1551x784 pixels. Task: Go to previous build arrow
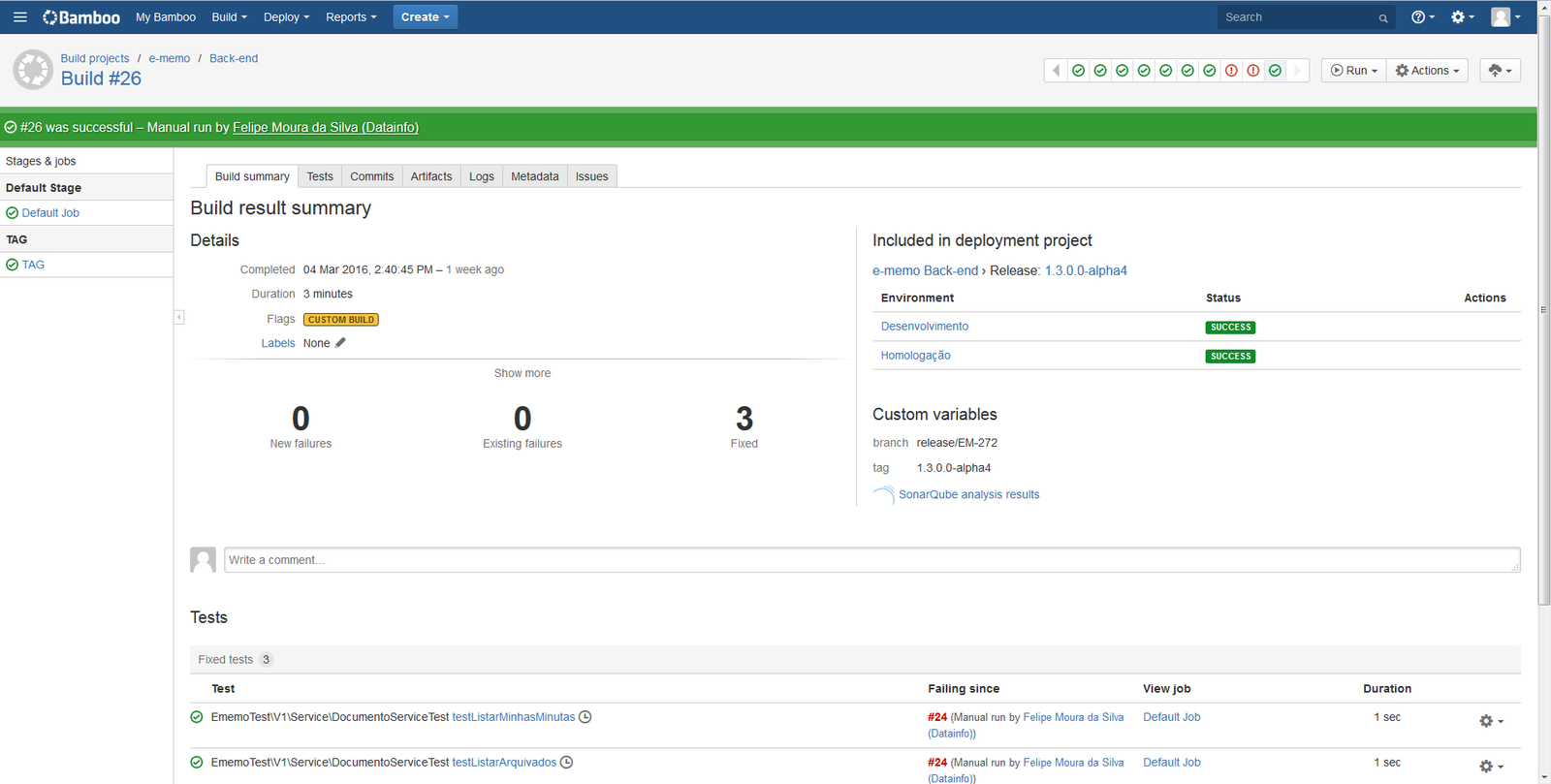click(1056, 71)
